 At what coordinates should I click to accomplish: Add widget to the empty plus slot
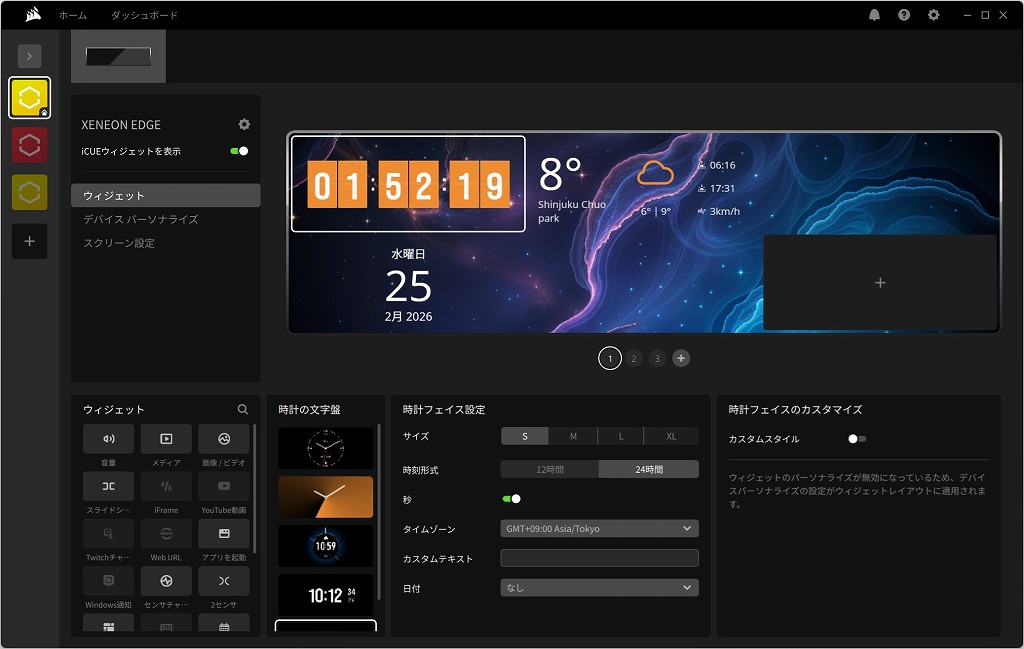click(880, 282)
